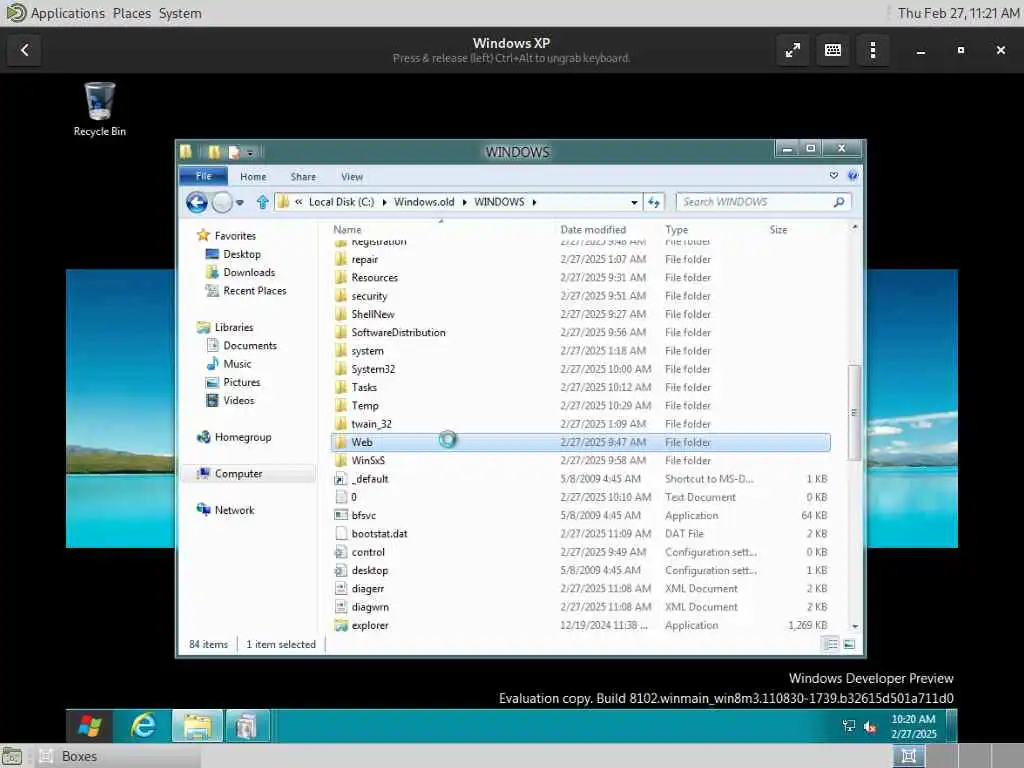The height and width of the screenshot is (768, 1024).
Task: Open Boxes keyboard shortcuts button
Action: [833, 50]
